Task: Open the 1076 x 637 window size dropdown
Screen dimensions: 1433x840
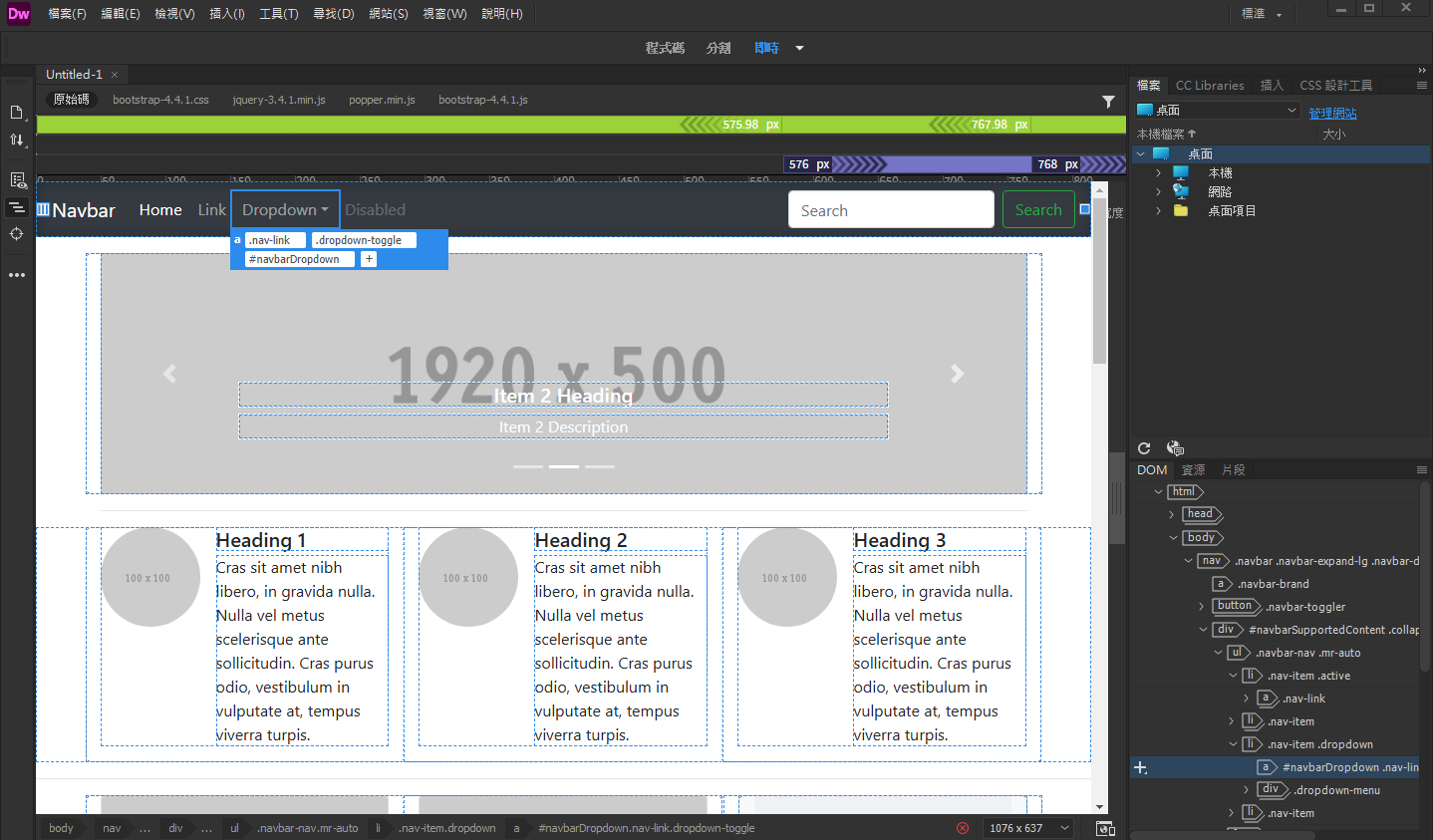Action: click(x=1028, y=828)
